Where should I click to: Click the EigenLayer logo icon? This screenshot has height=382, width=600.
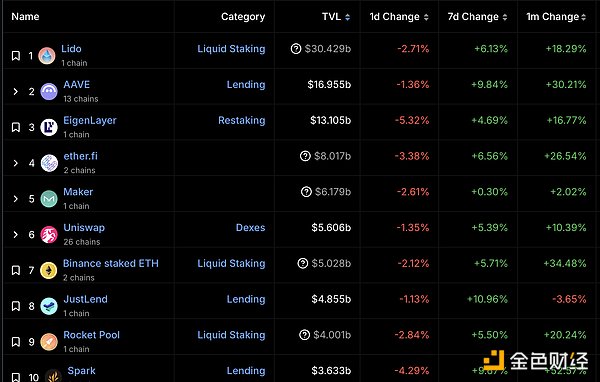click(x=49, y=127)
